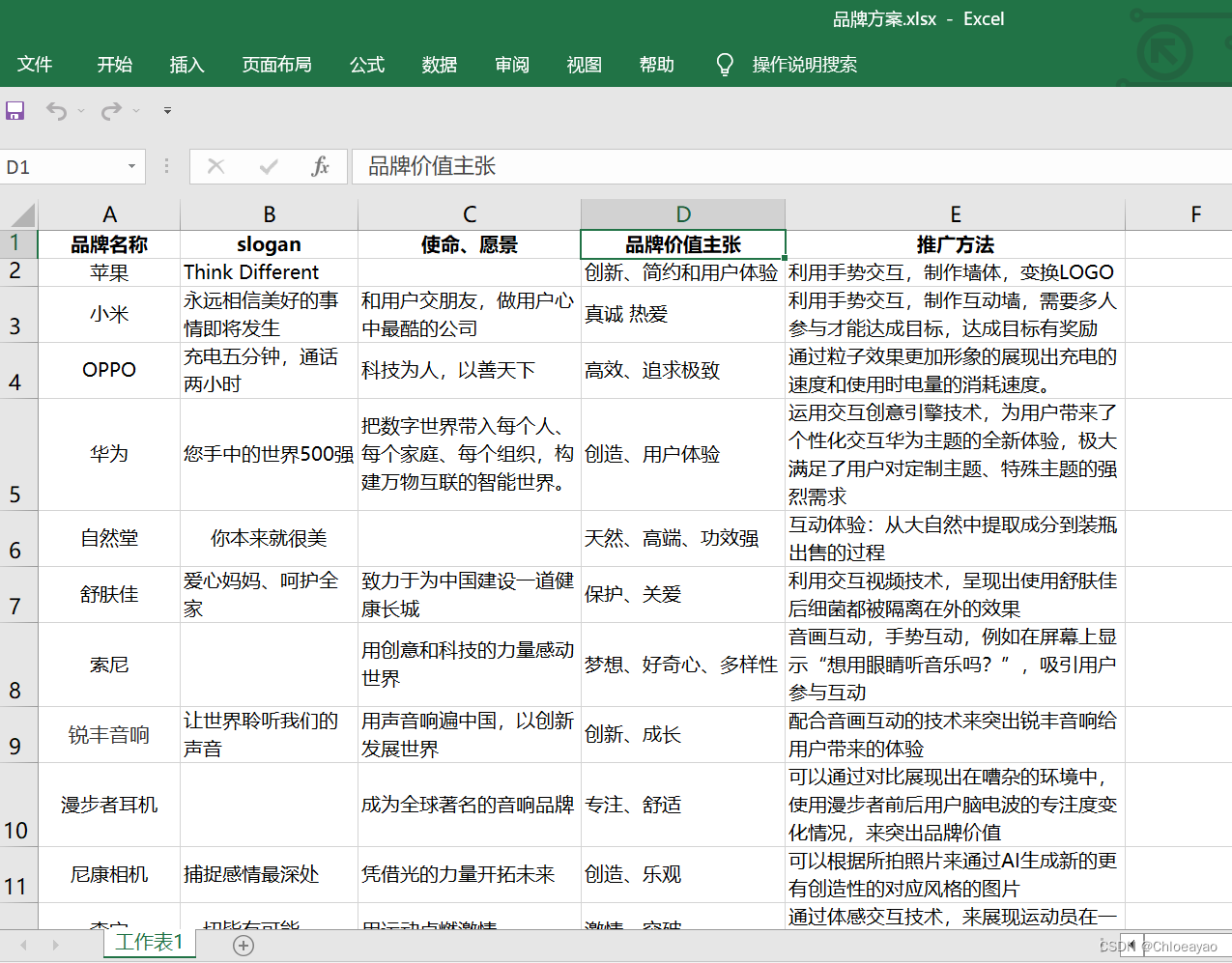Click cell Think Different
Image resolution: width=1232 pixels, height=963 pixels.
coord(270,272)
